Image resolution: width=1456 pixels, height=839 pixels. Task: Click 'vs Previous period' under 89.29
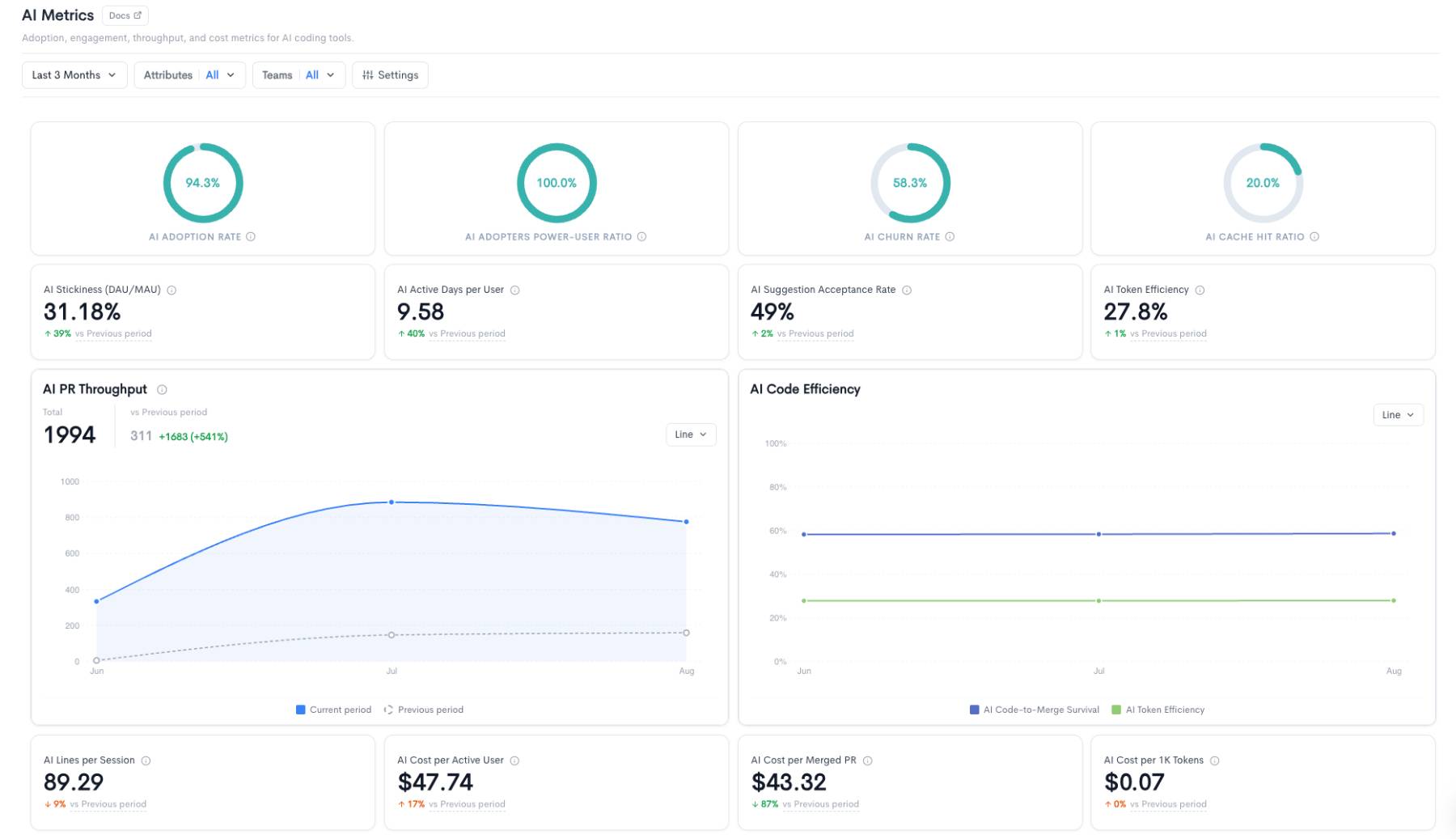(108, 804)
